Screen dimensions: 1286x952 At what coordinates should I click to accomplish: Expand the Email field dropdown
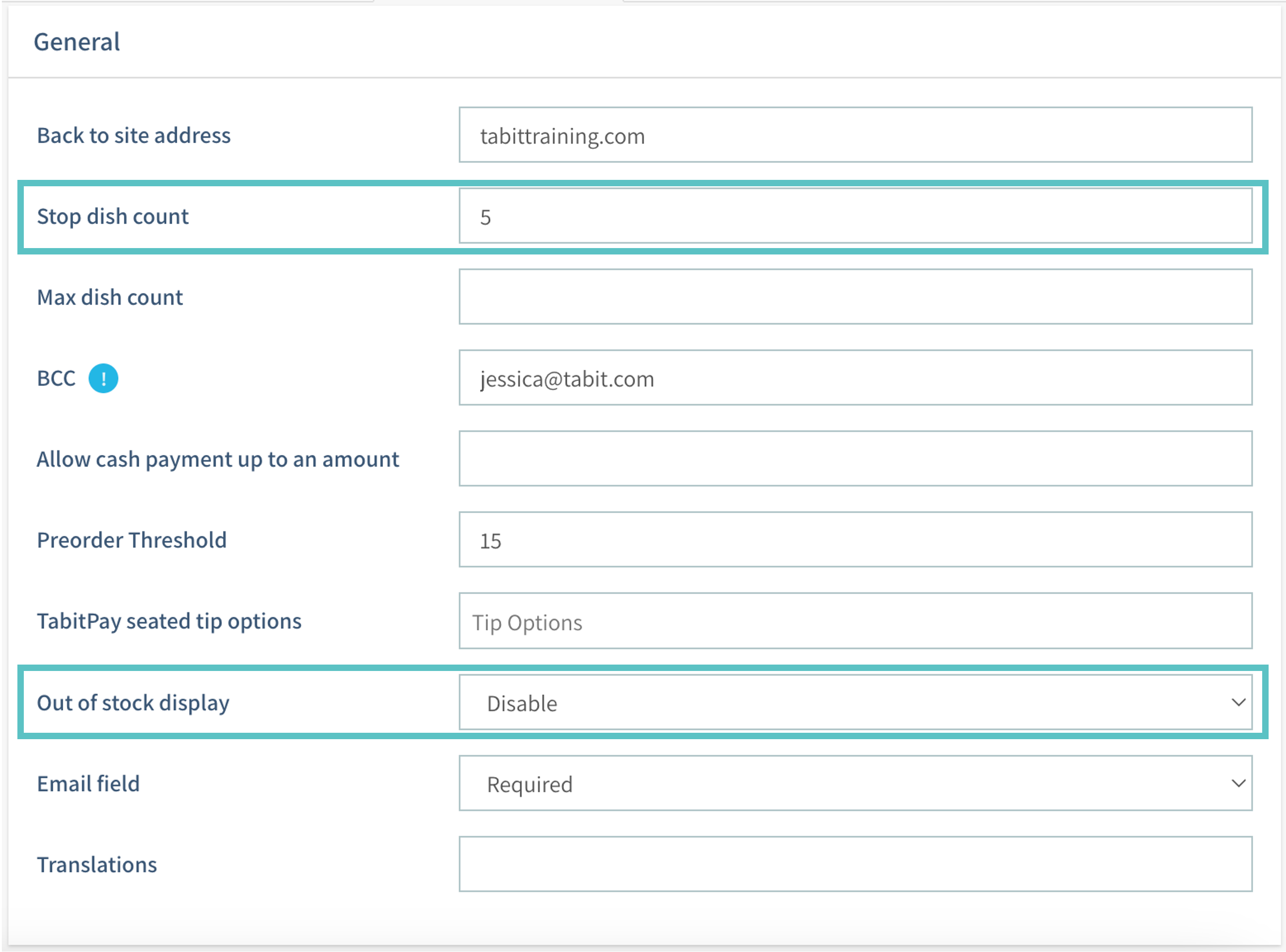click(854, 784)
